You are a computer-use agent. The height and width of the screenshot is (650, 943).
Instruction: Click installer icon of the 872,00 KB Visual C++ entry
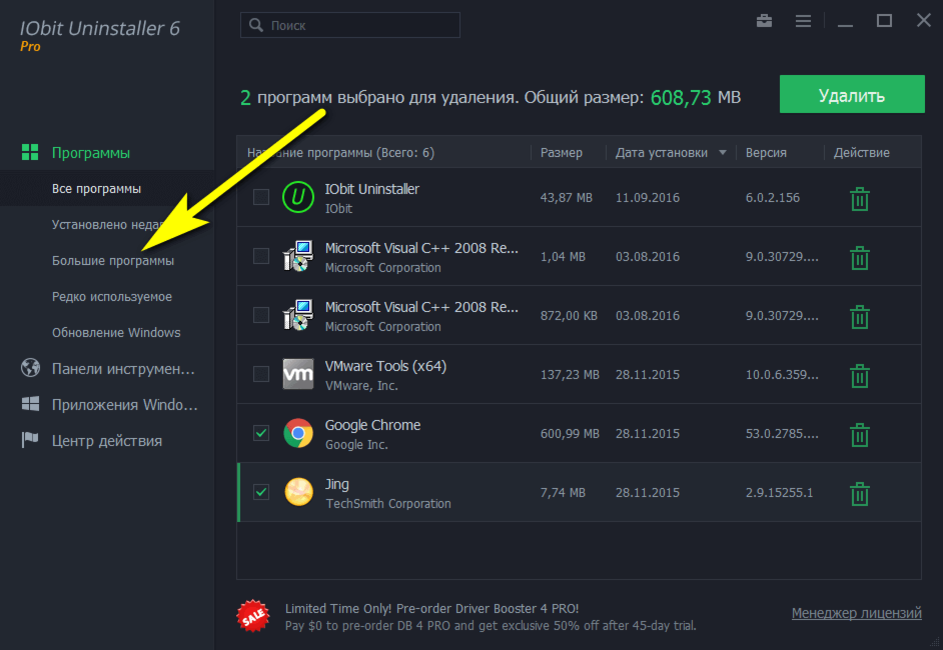click(298, 315)
